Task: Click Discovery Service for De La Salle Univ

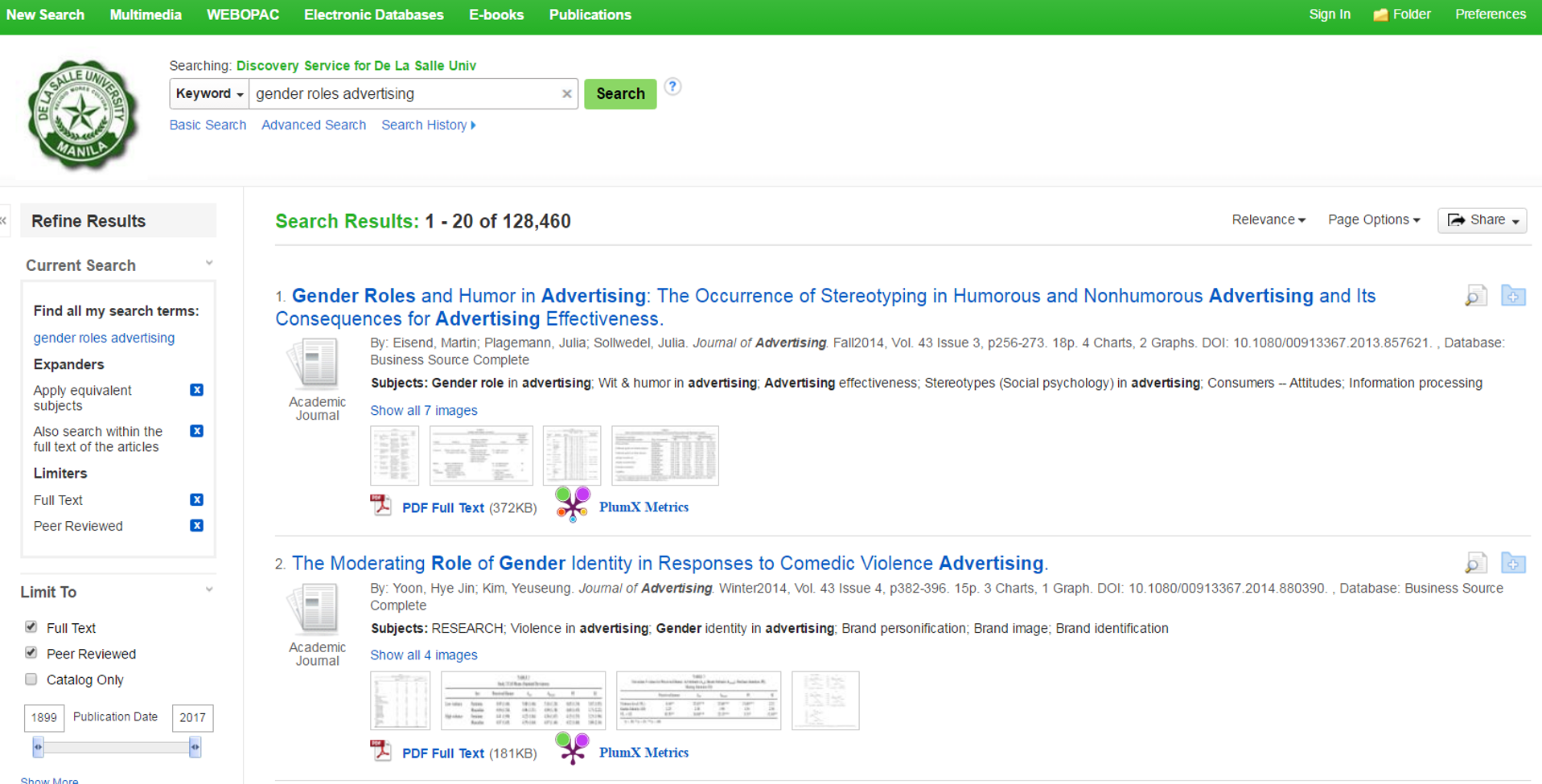Action: pos(356,66)
